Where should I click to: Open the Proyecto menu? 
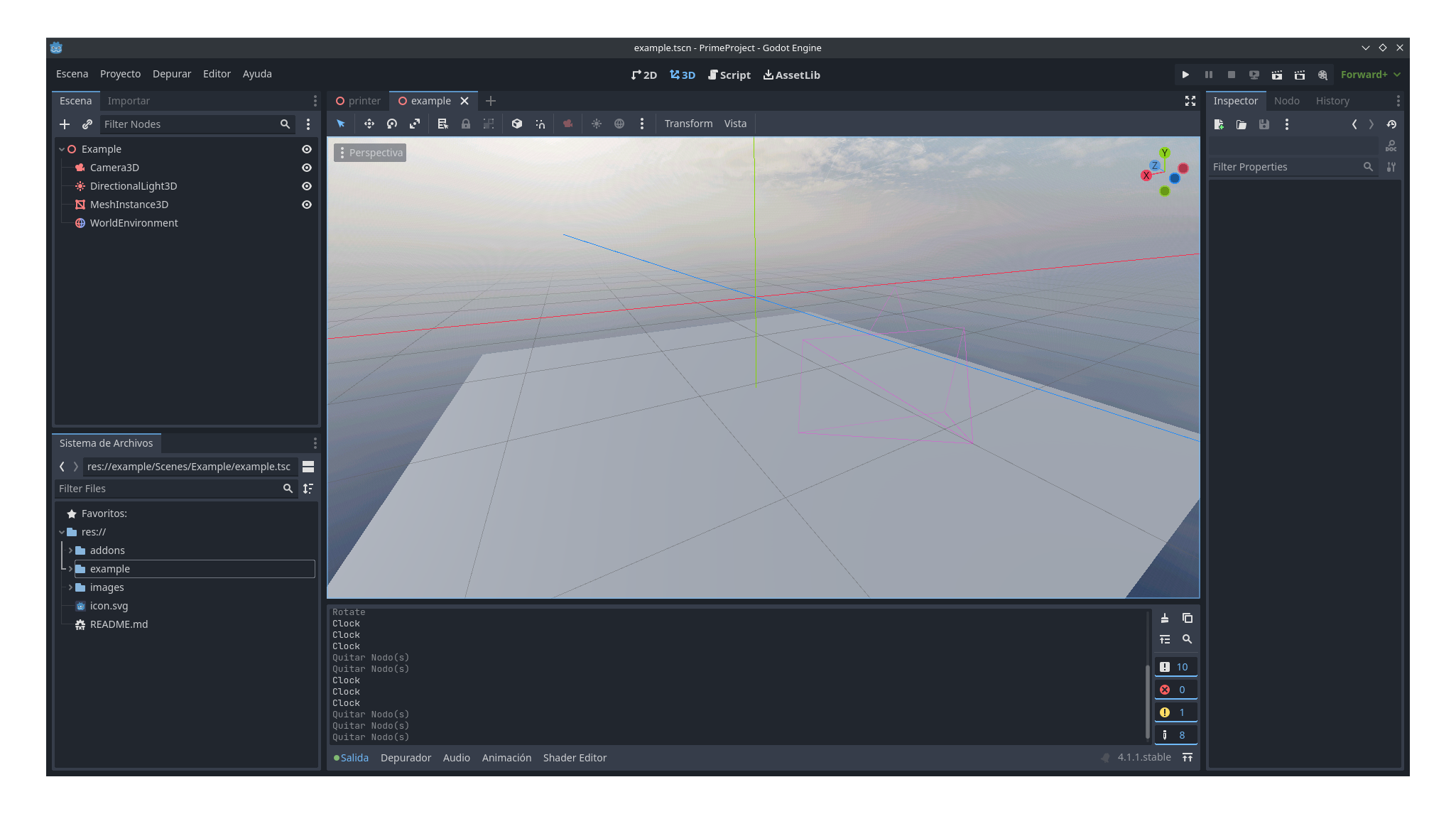click(120, 74)
